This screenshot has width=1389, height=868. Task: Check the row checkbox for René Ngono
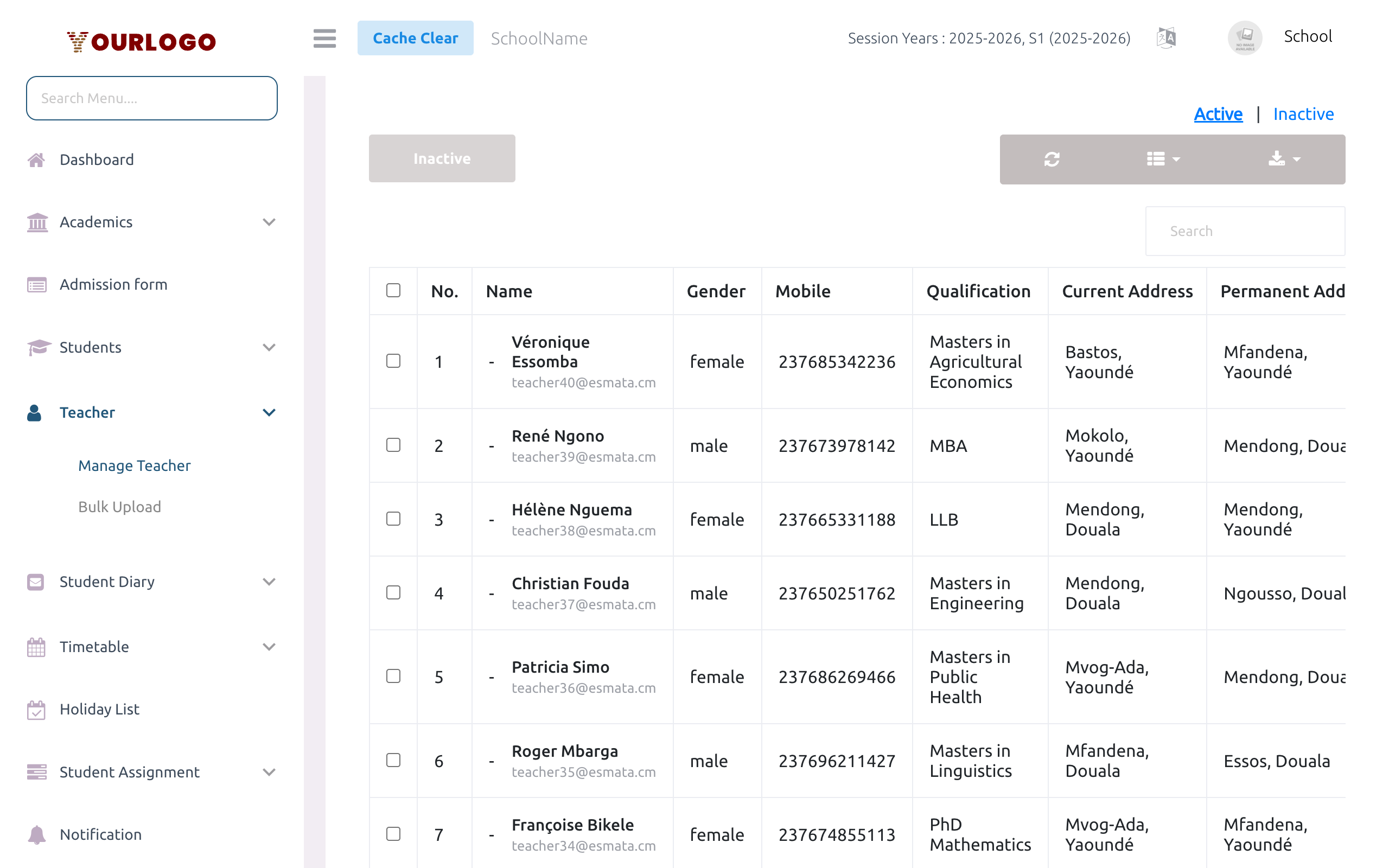pyautogui.click(x=393, y=445)
